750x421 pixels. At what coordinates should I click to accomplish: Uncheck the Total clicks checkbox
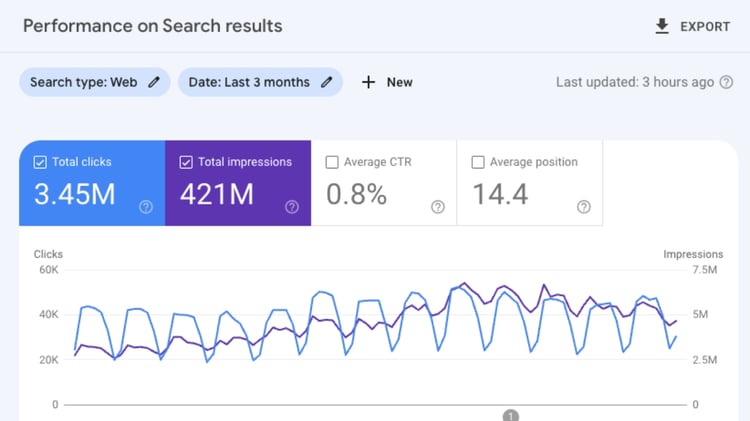(40, 162)
